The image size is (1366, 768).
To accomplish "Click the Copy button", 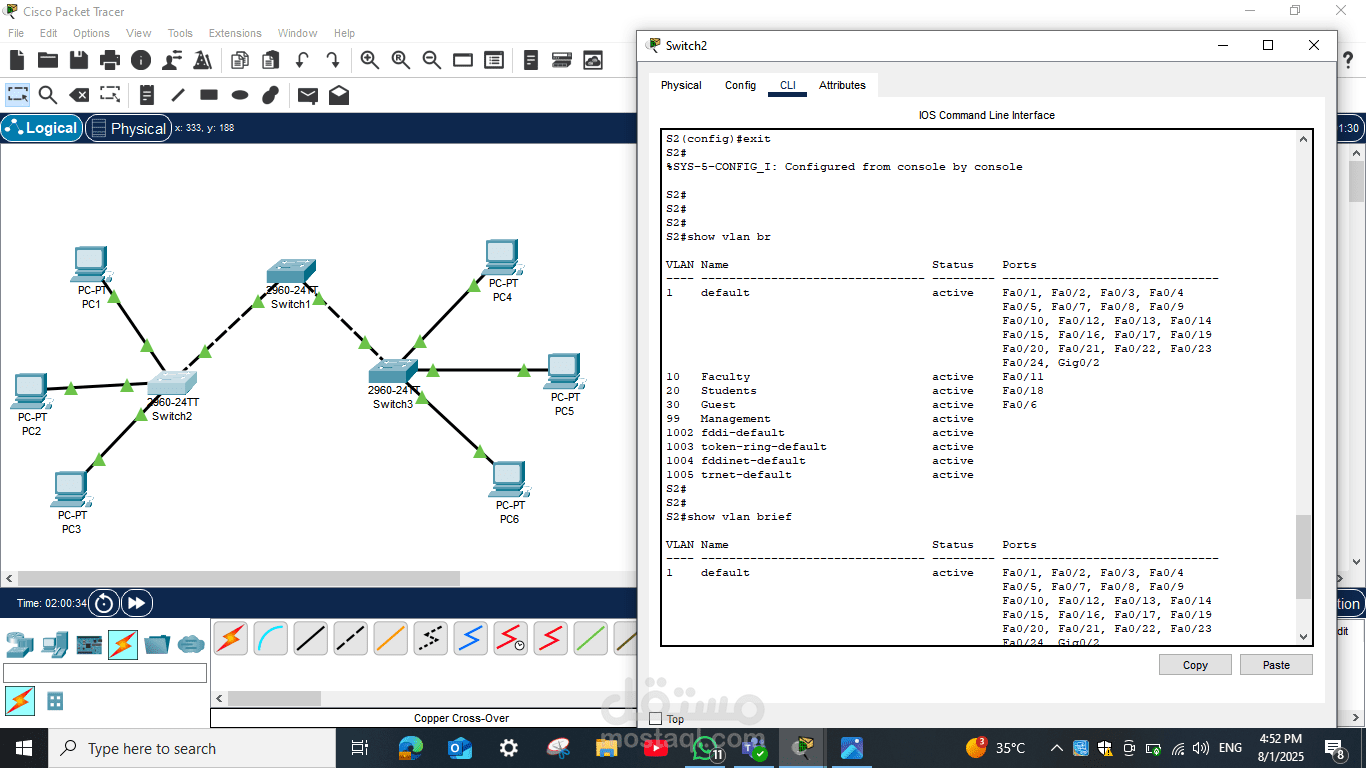I will 1195,665.
